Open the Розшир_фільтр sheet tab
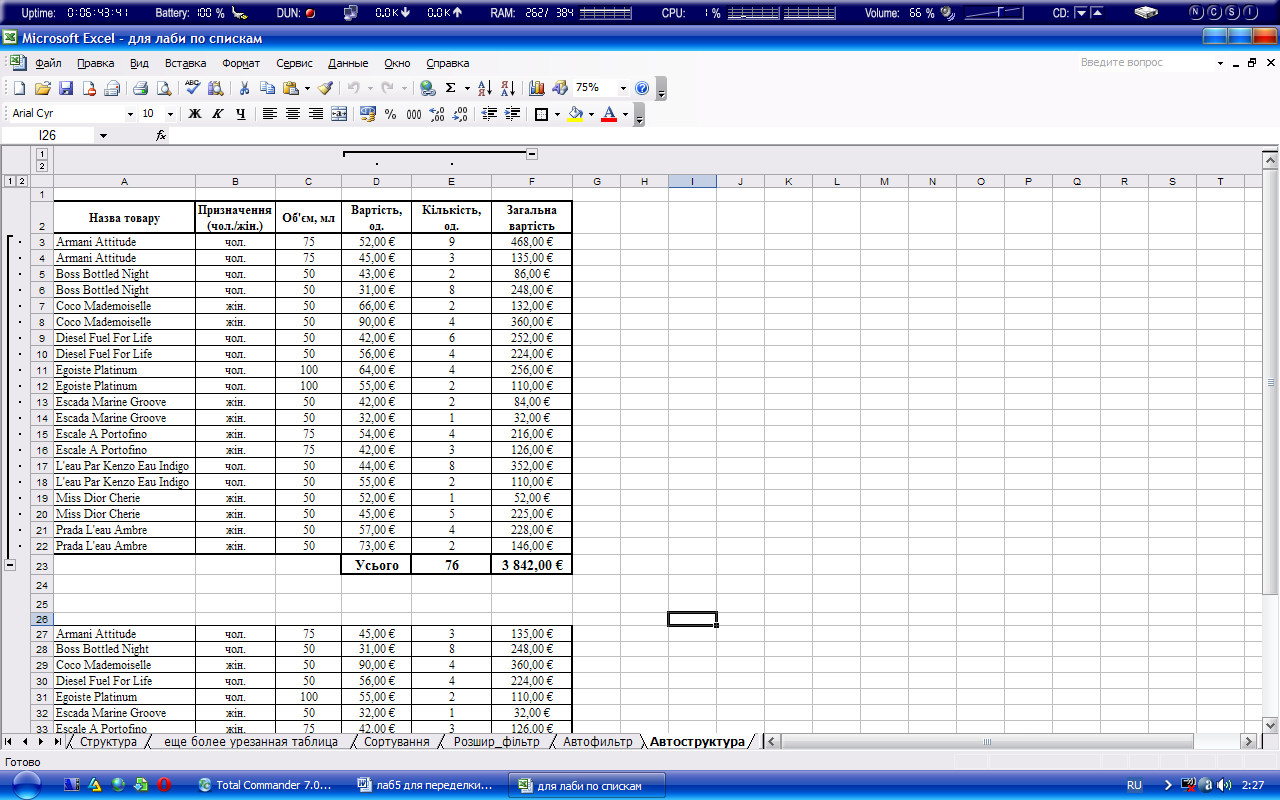Screen dimensions: 1280x800 click(496, 742)
